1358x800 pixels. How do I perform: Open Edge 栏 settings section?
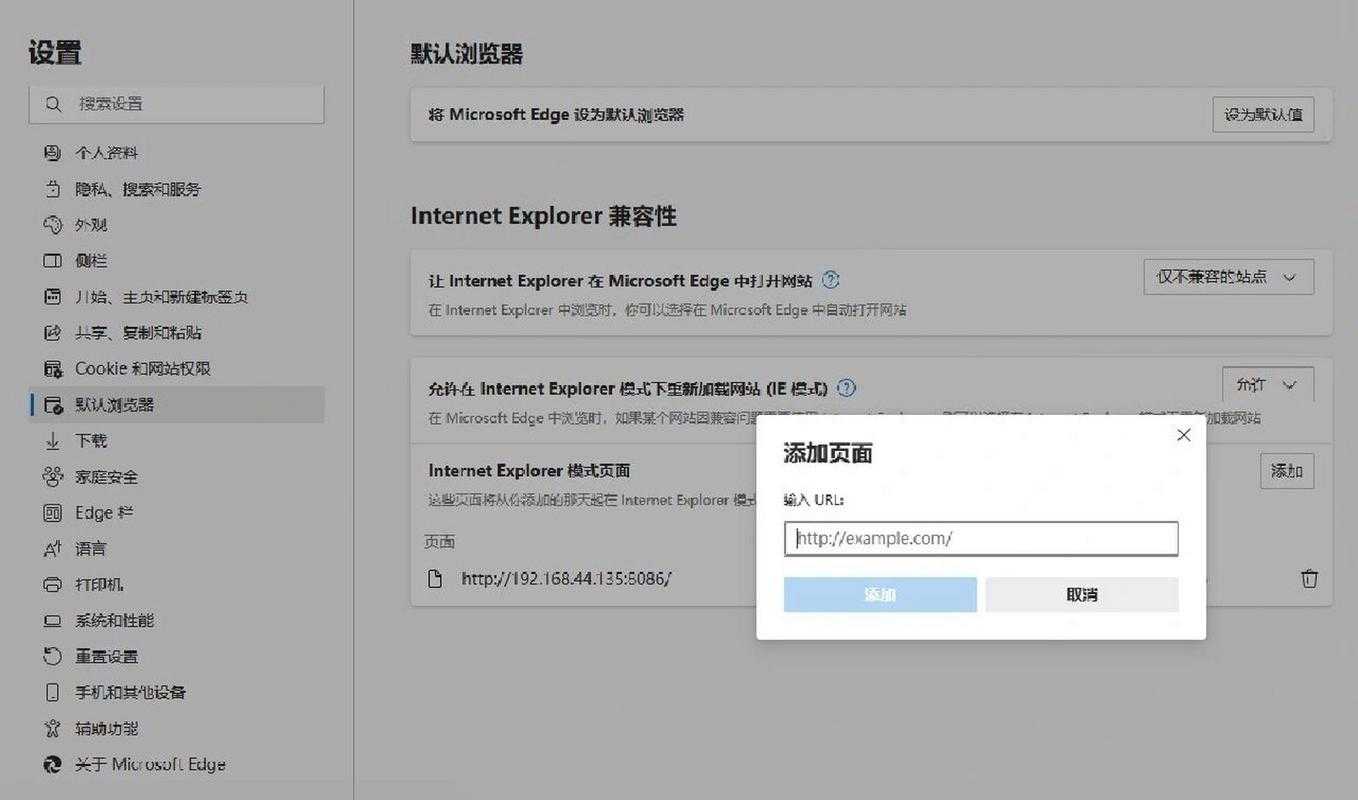pyautogui.click(x=177, y=513)
